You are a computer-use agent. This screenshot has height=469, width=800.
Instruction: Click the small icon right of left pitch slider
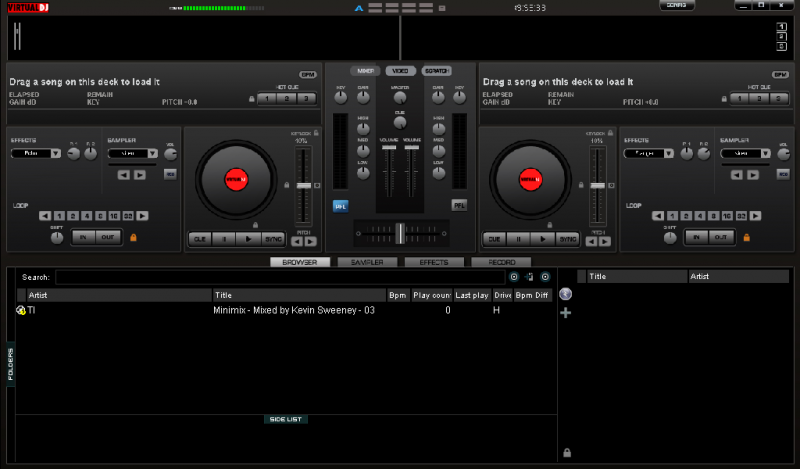click(317, 186)
